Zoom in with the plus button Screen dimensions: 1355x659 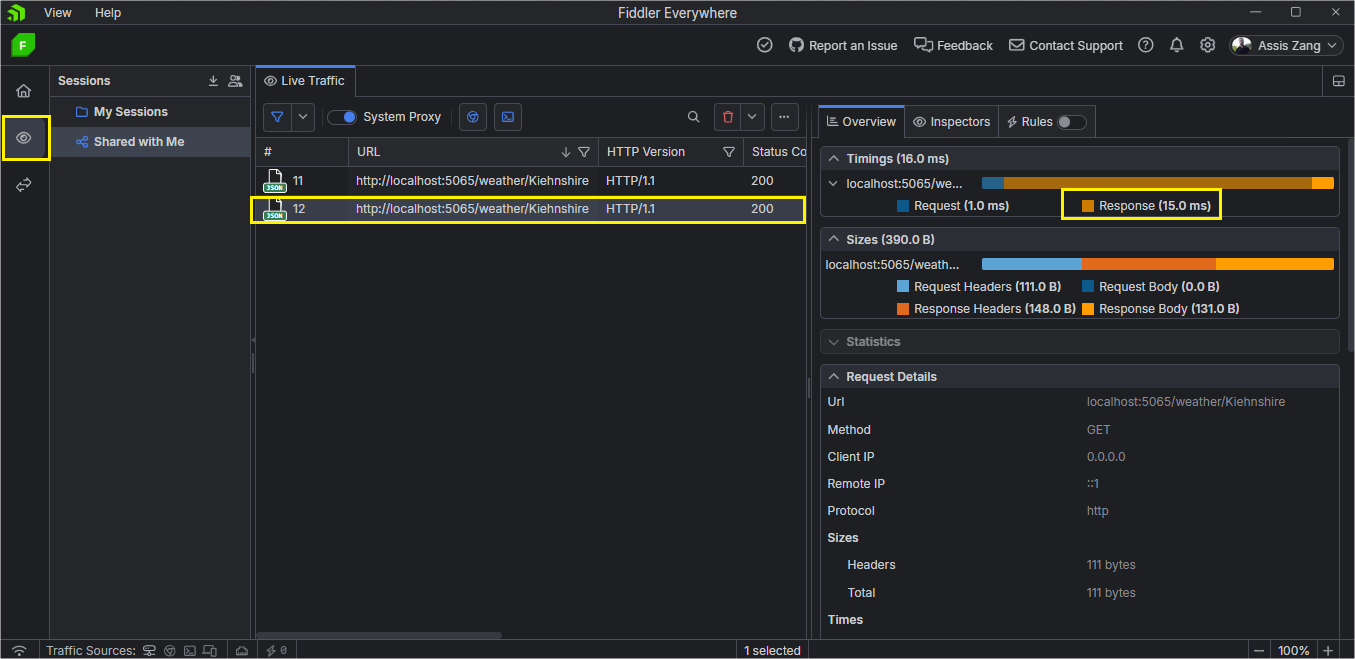(x=1328, y=650)
